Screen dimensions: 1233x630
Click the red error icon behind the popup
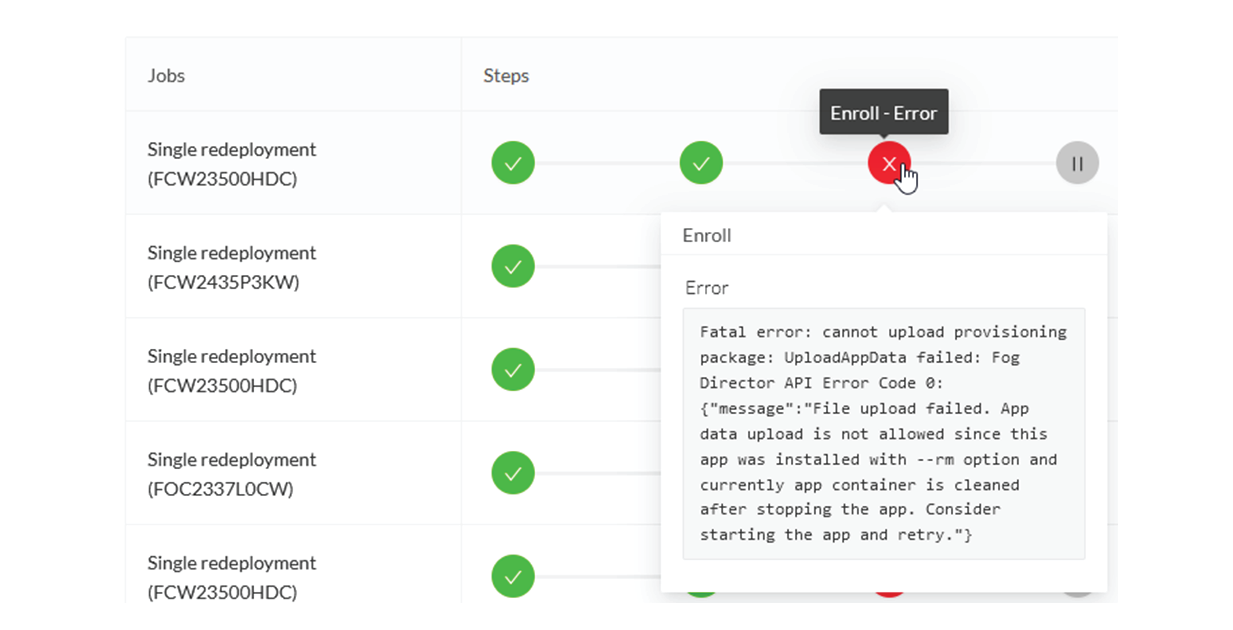889,594
